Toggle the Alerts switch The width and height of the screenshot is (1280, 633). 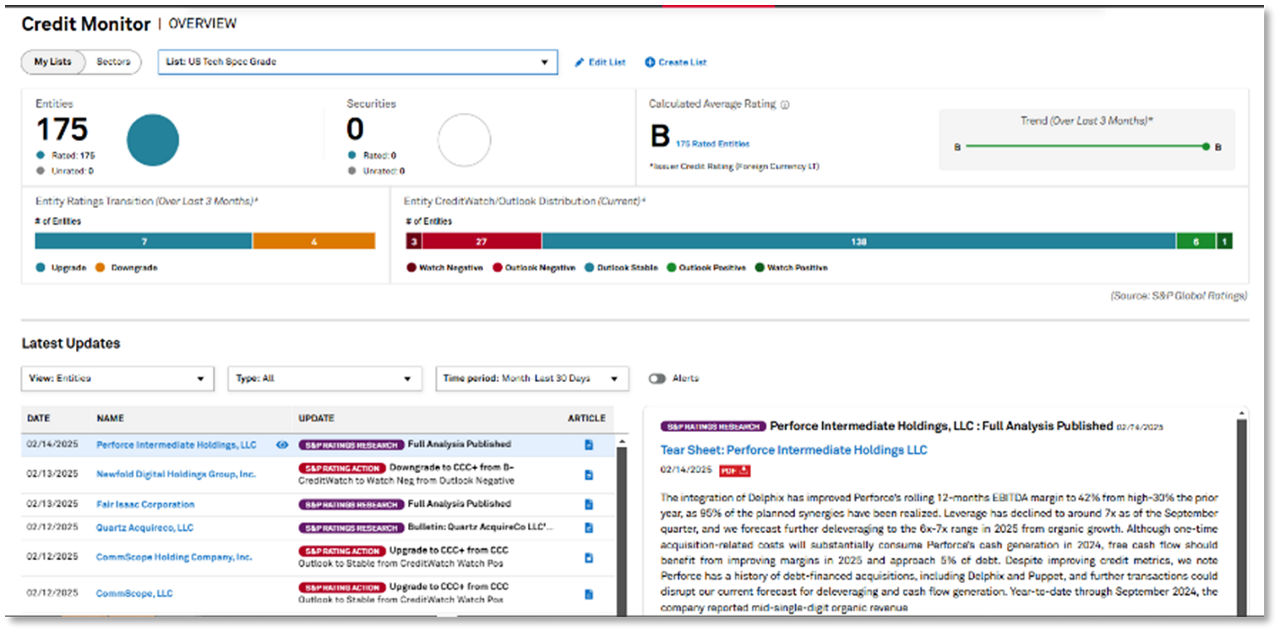(x=657, y=379)
